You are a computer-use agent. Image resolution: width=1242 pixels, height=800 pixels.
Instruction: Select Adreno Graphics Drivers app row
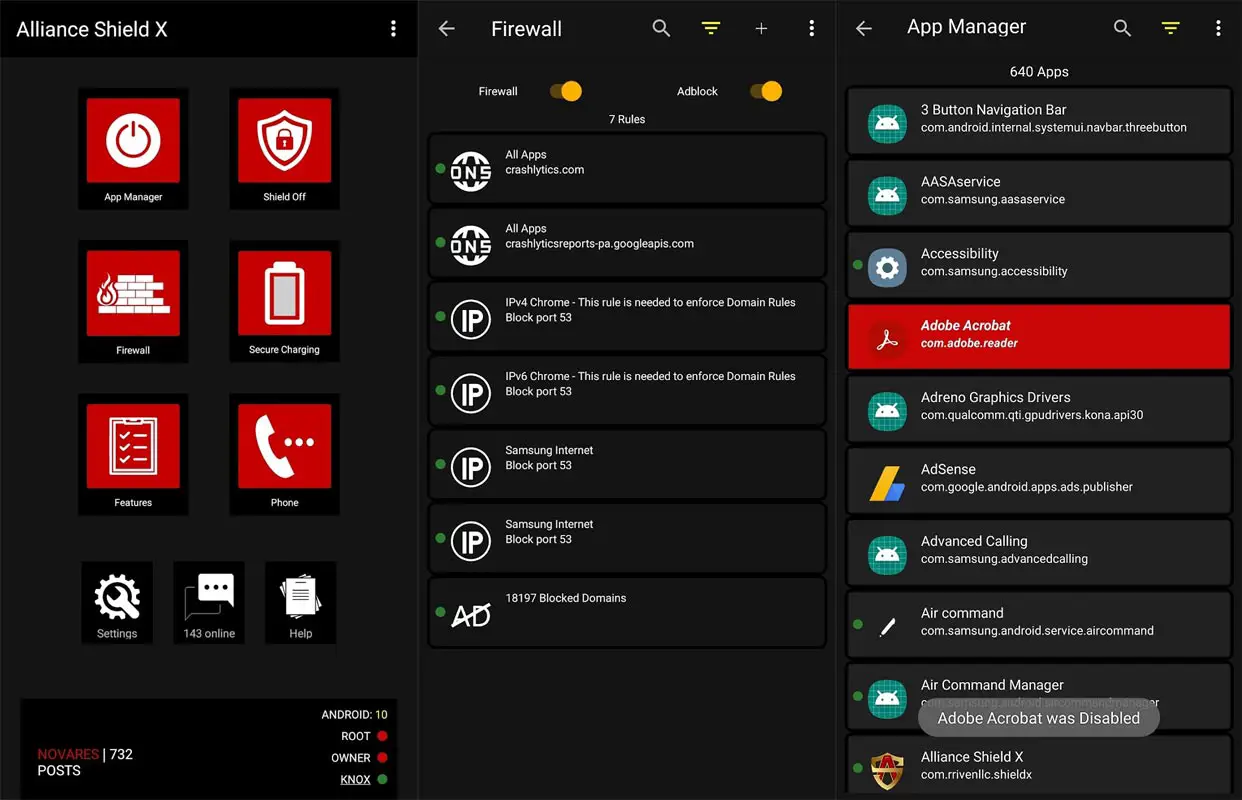pyautogui.click(x=1039, y=409)
